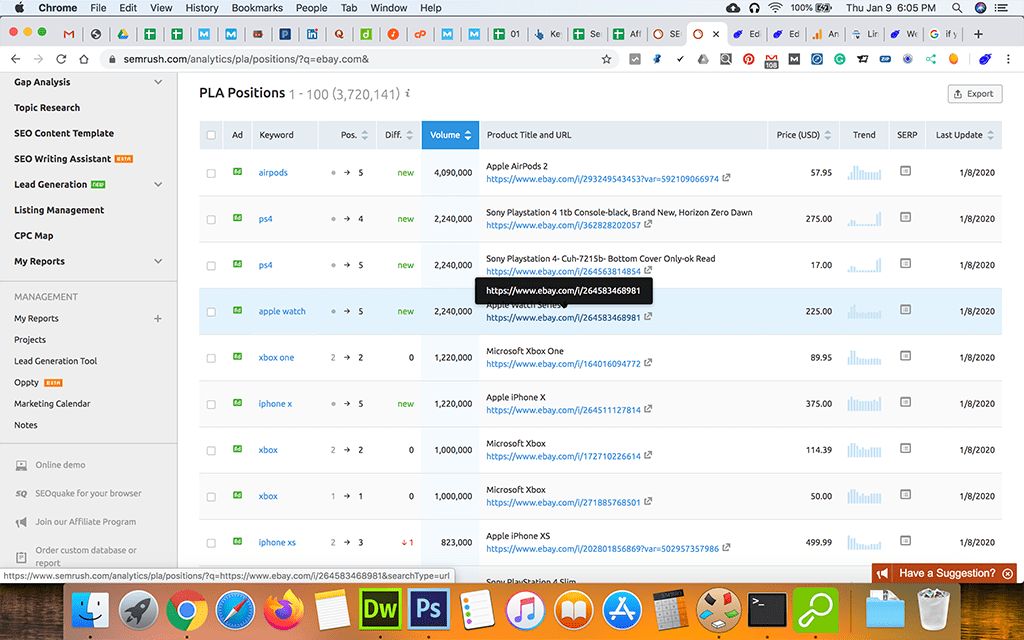Check the xbox one row checkbox
Image resolution: width=1024 pixels, height=640 pixels.
click(211, 359)
